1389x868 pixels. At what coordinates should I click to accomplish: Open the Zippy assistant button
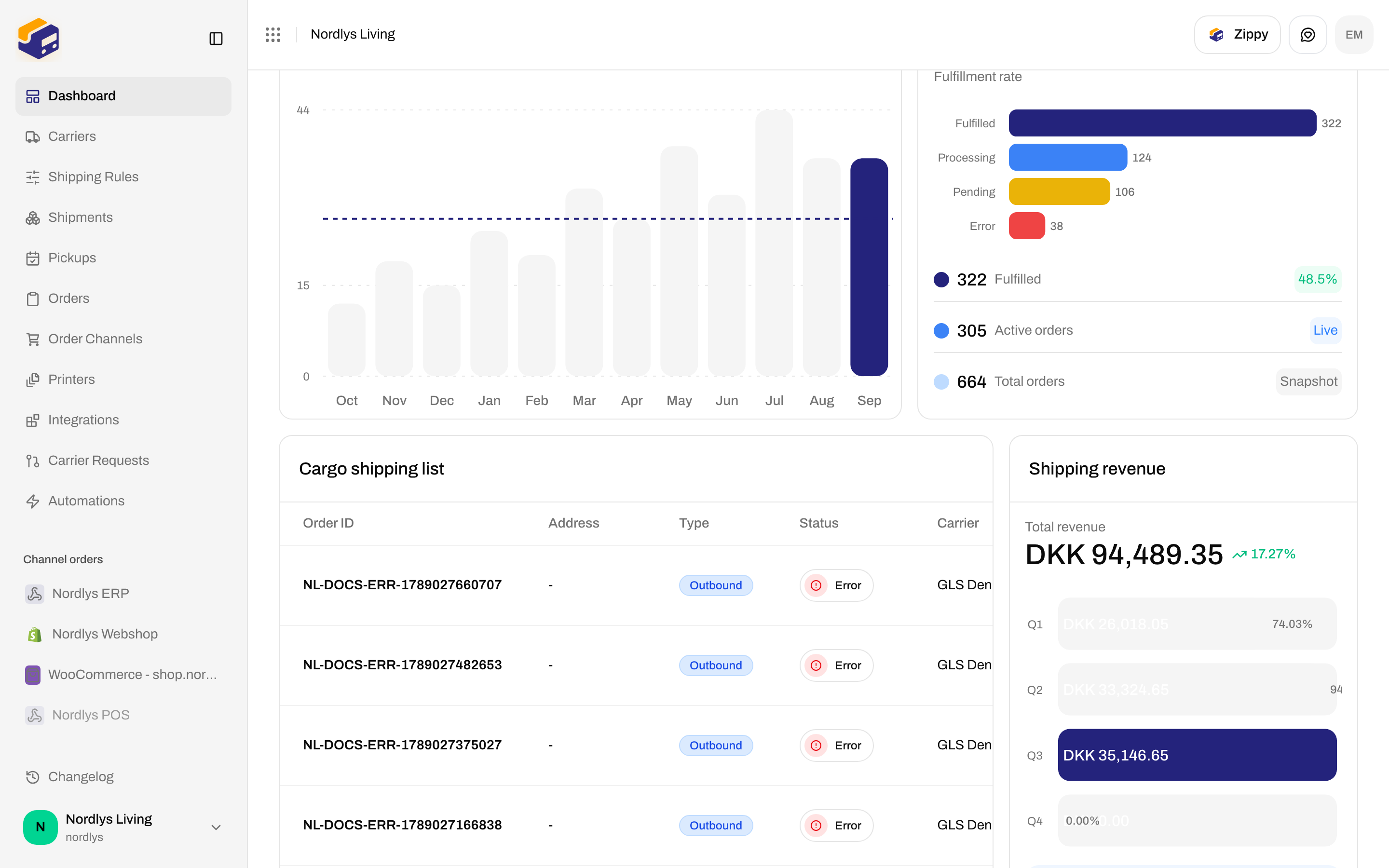(1237, 34)
